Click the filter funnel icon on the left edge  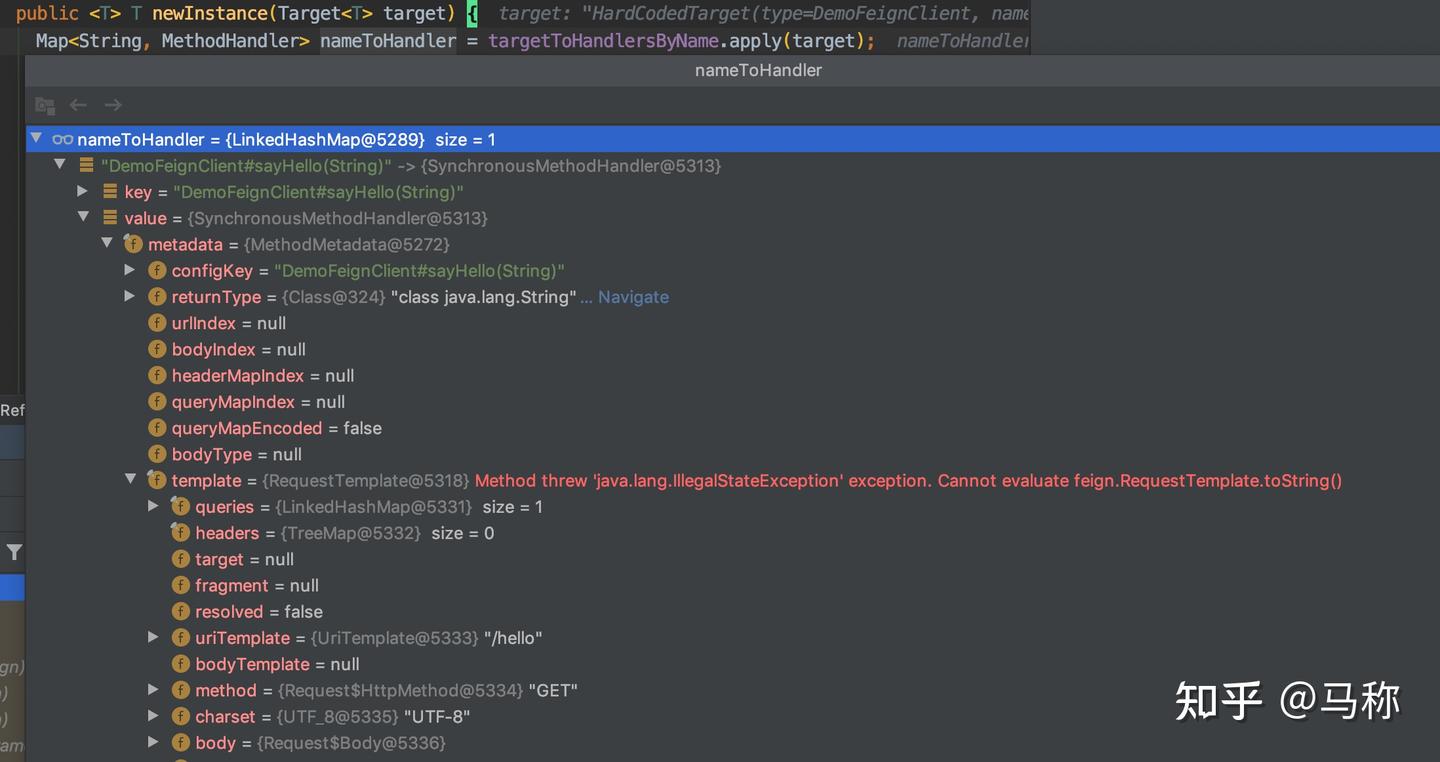[x=14, y=552]
